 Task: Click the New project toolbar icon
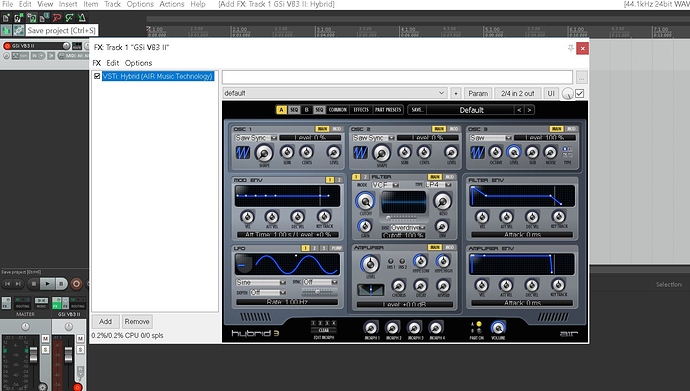6,18
